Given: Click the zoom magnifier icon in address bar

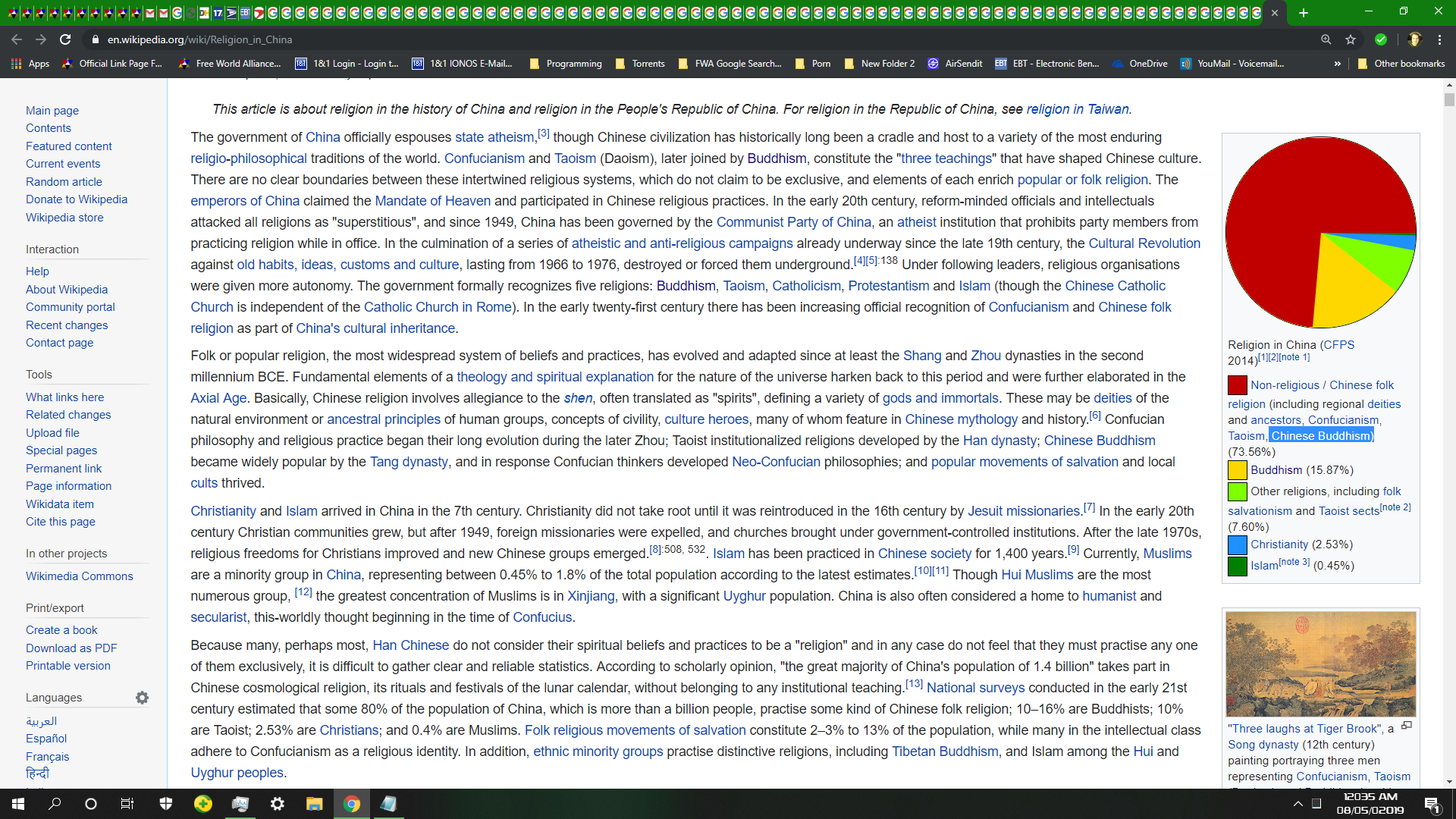Looking at the screenshot, I should [x=1326, y=39].
